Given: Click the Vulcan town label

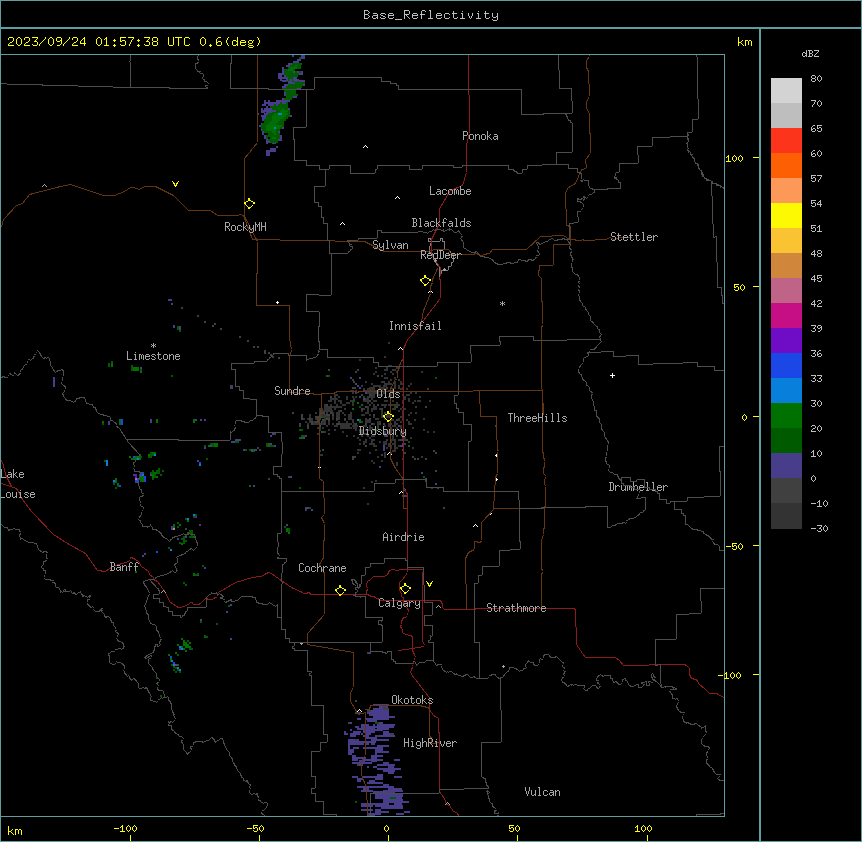Looking at the screenshot, I should 543,792.
